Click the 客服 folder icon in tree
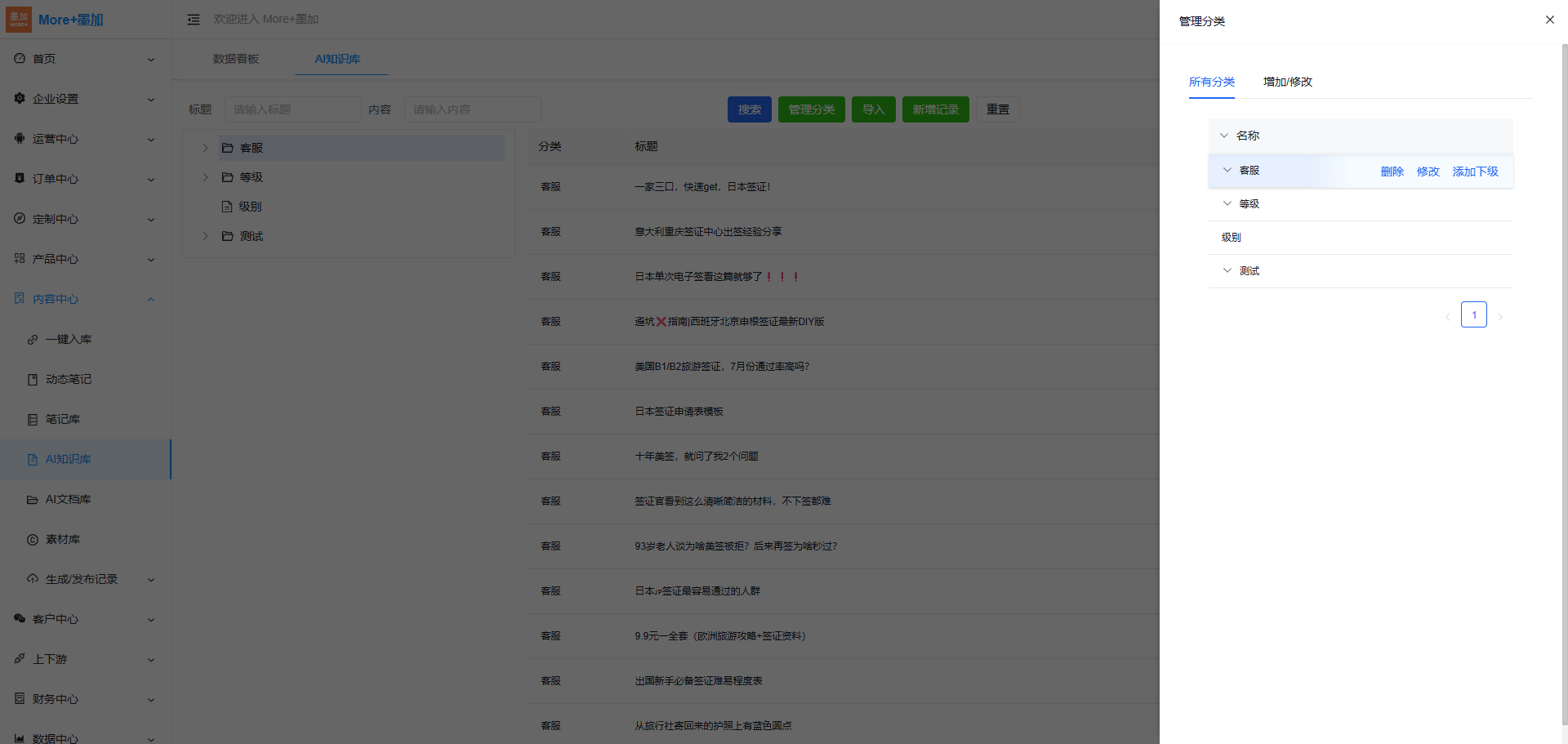The image size is (1568, 744). point(228,148)
